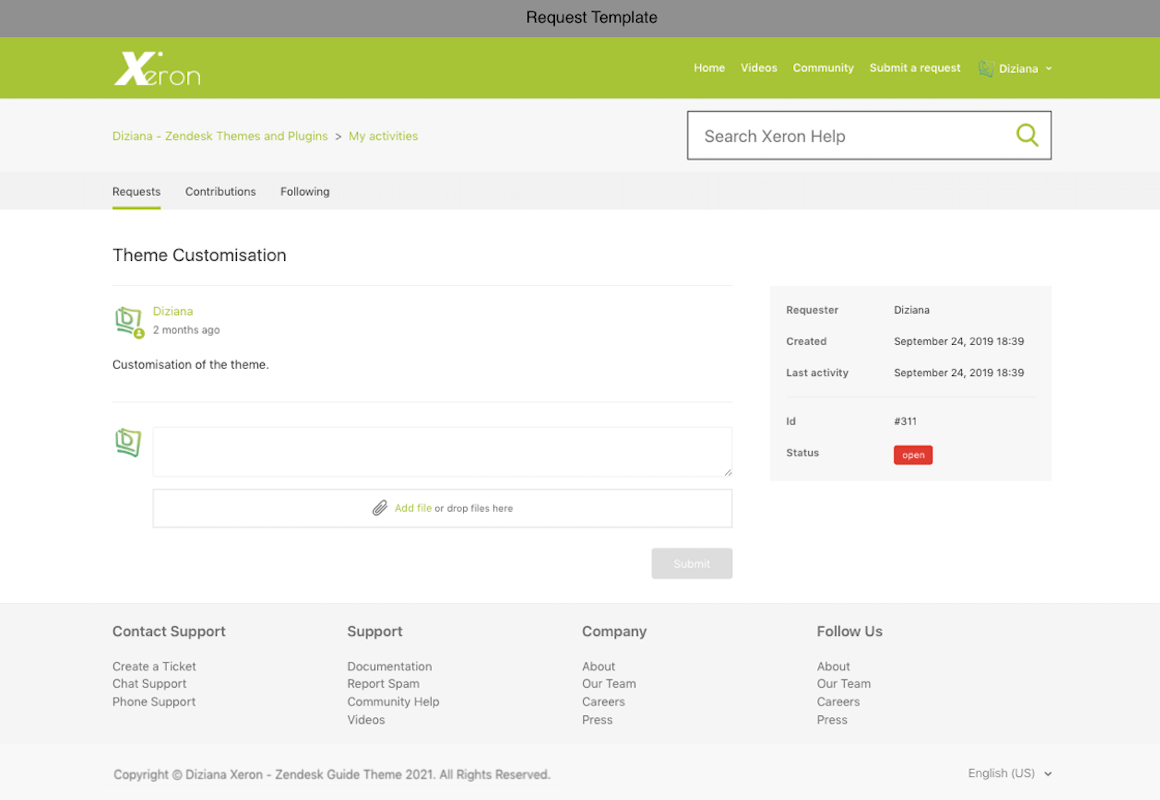Image resolution: width=1160 pixels, height=800 pixels.
Task: Open the Diziana user menu dropdown
Action: [1025, 69]
